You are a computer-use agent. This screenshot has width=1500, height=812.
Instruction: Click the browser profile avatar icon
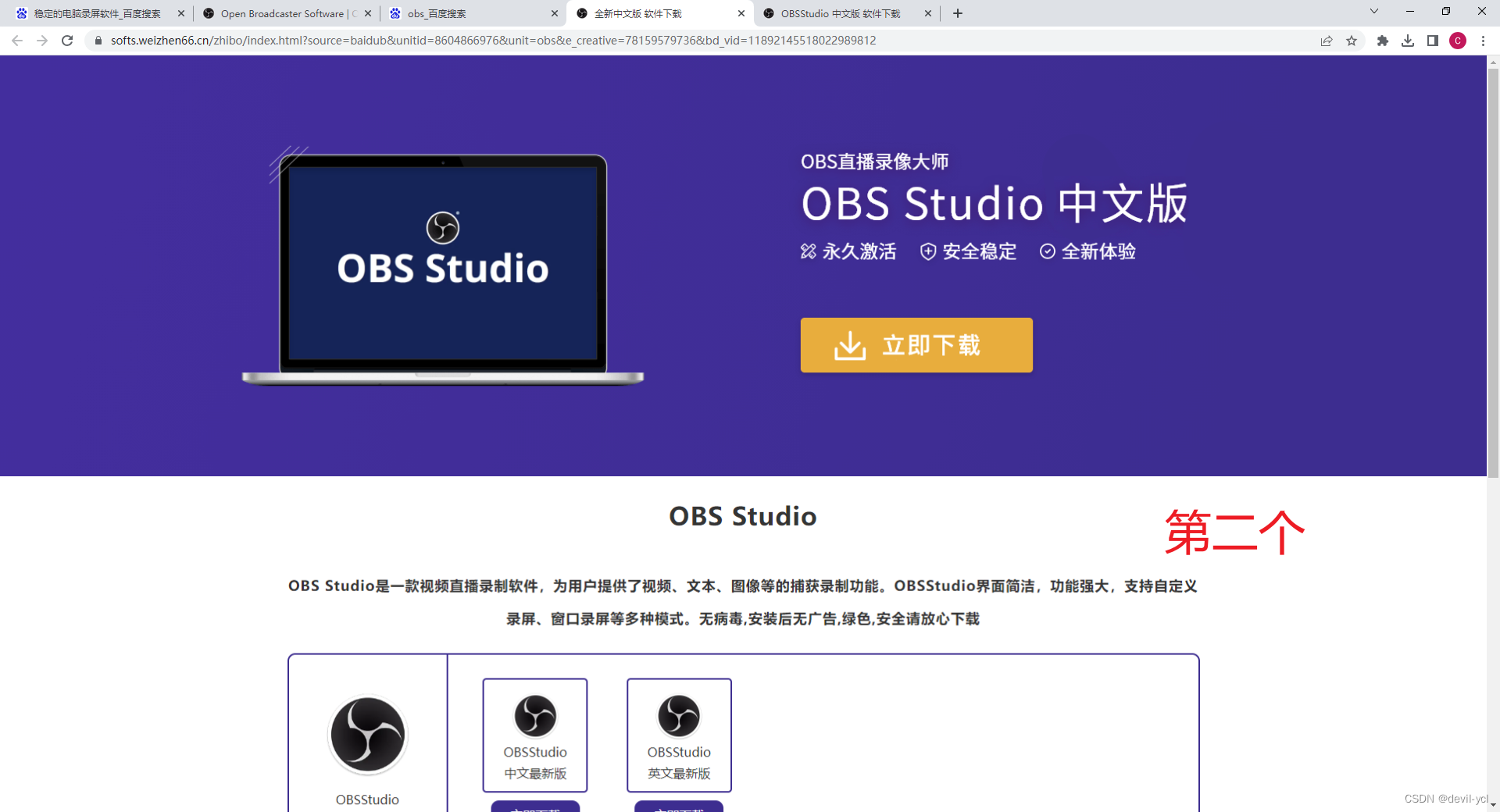click(x=1458, y=41)
